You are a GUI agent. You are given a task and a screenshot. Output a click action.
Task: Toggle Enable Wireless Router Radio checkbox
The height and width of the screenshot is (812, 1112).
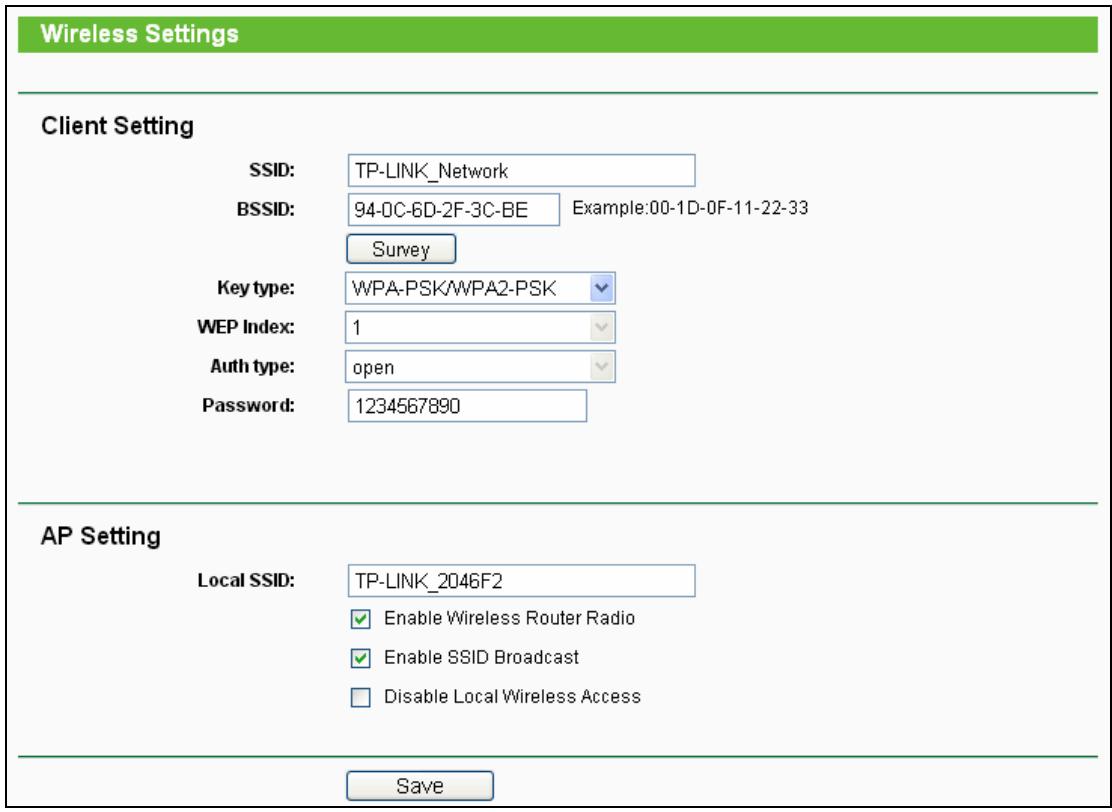point(360,619)
